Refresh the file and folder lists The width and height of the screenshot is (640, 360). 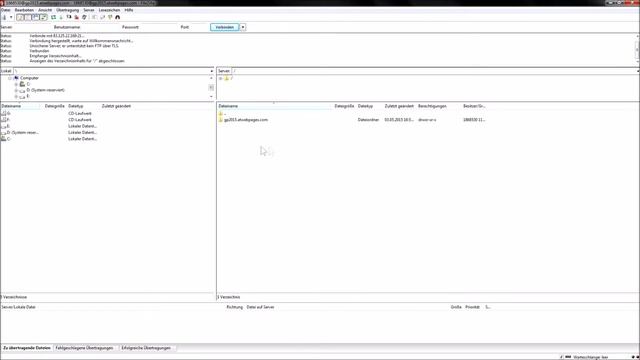(x=53, y=17)
